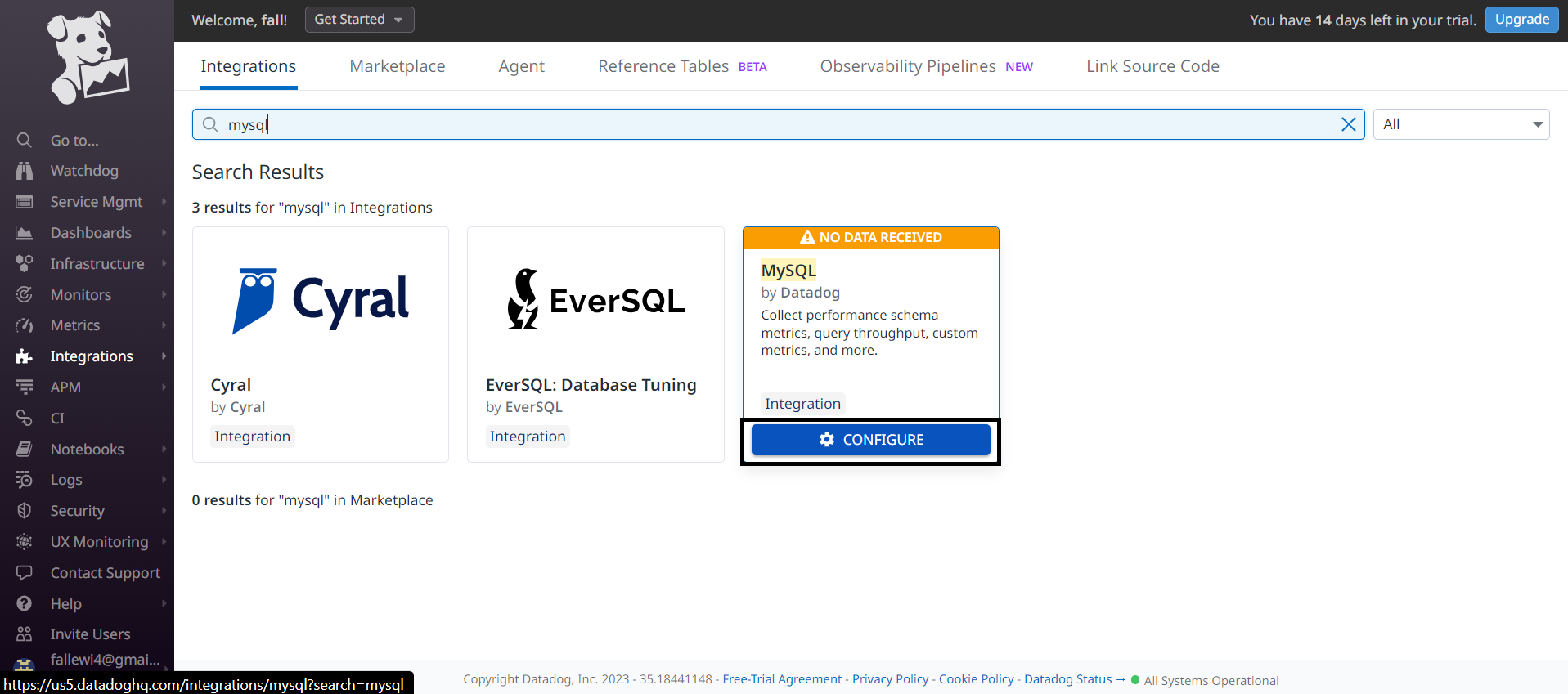Screen dimensions: 1568x694
Task: Expand the Security submenu arrow
Action: 164,511
